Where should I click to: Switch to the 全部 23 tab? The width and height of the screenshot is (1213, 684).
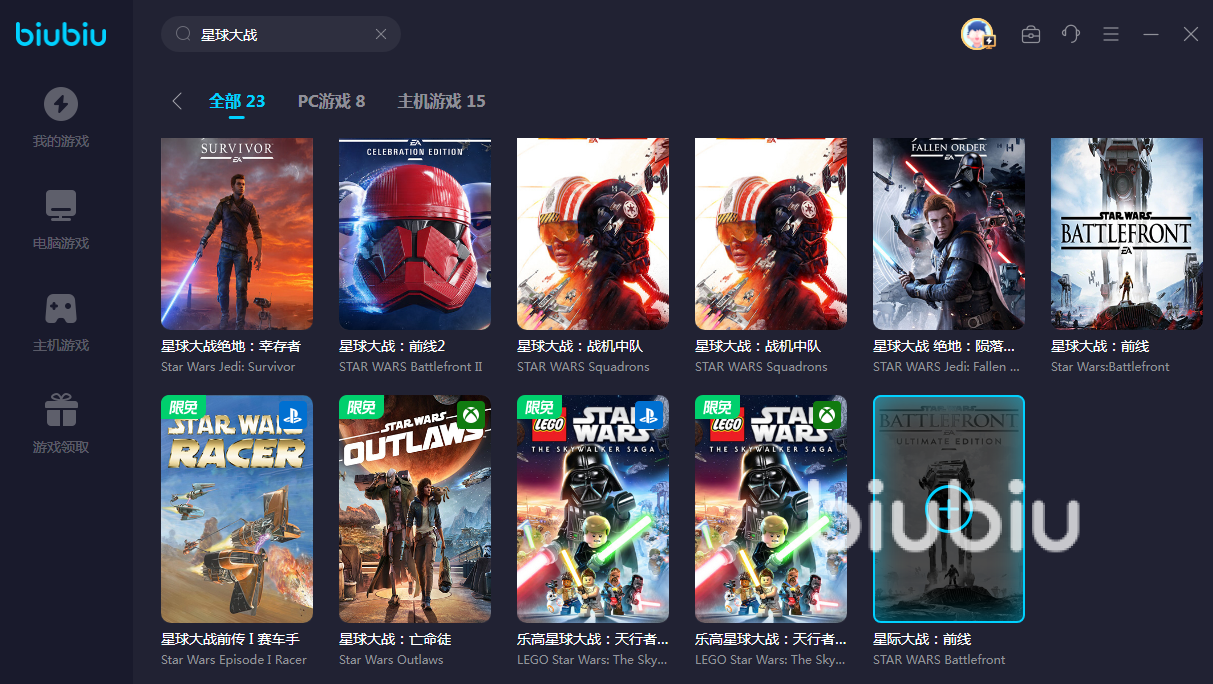coord(237,101)
